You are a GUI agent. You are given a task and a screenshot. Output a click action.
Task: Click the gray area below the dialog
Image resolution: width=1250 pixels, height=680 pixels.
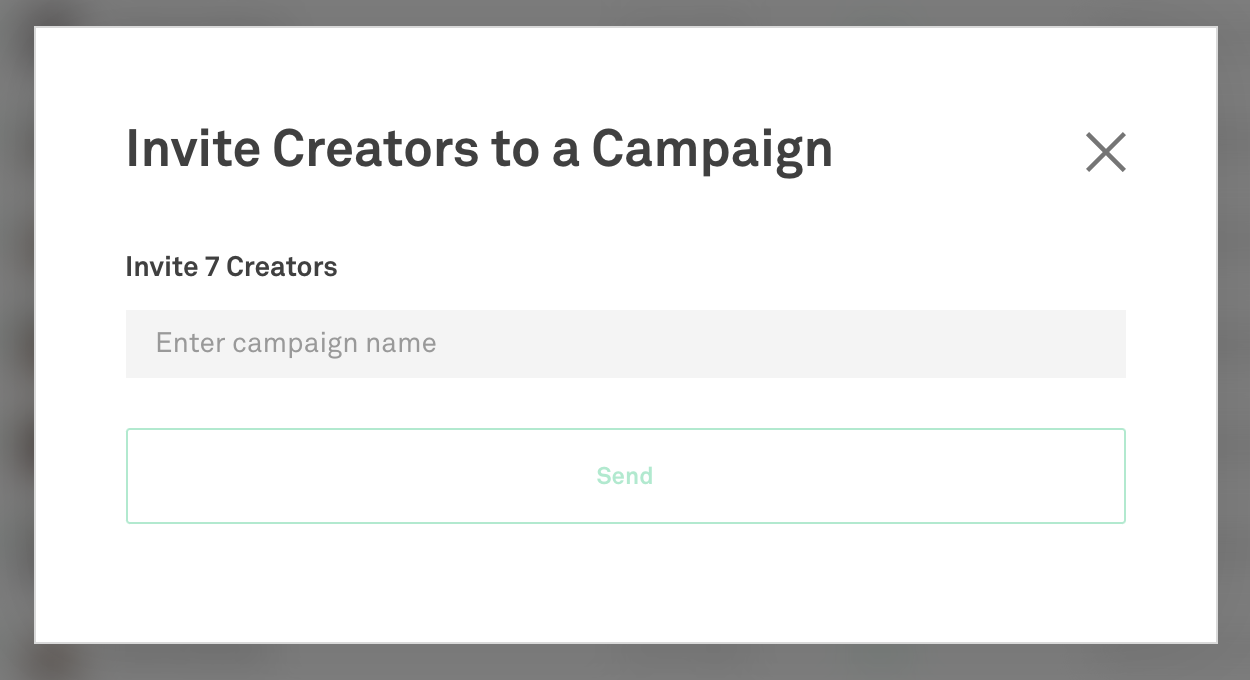pos(625,665)
